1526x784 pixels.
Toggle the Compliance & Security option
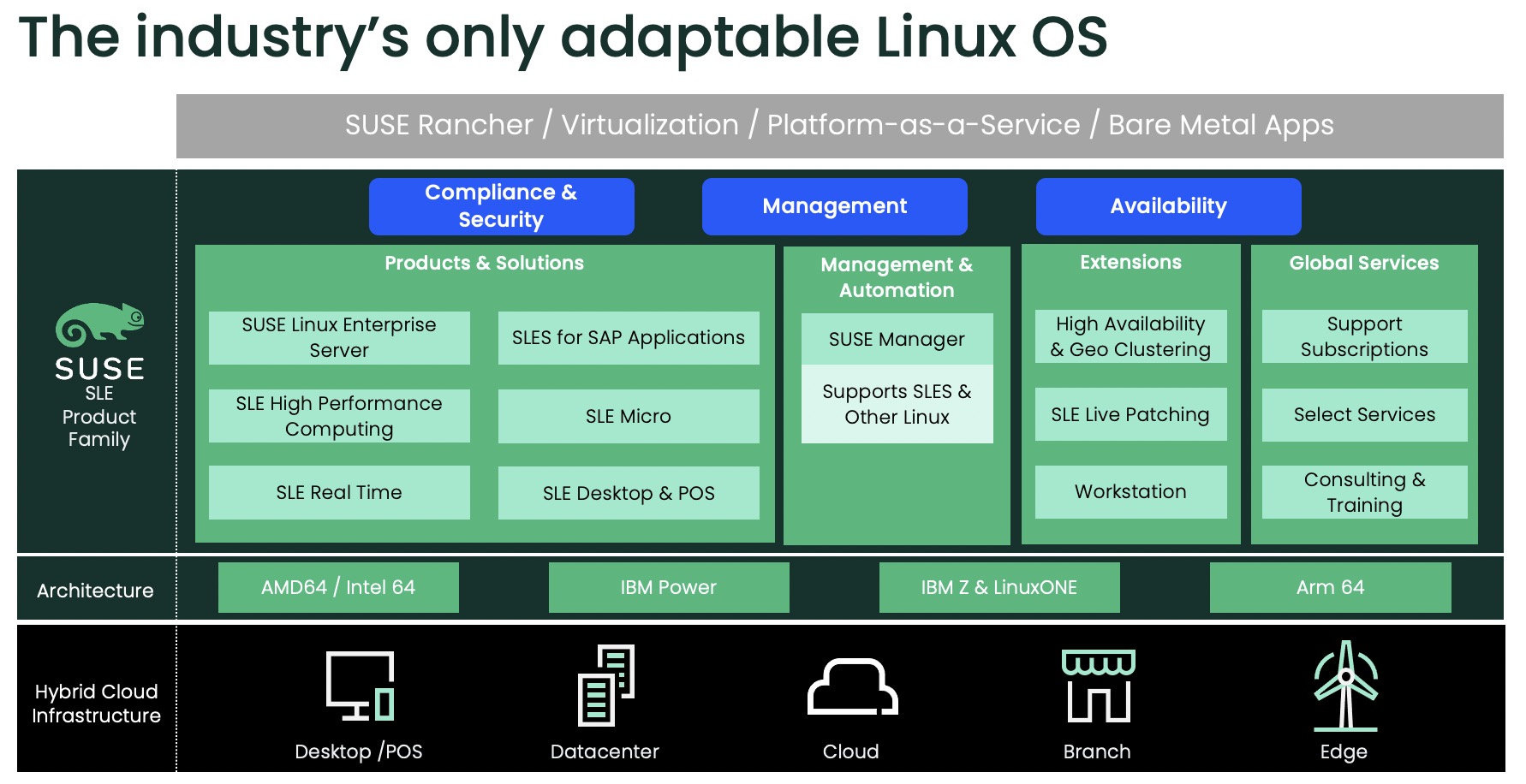(x=501, y=206)
